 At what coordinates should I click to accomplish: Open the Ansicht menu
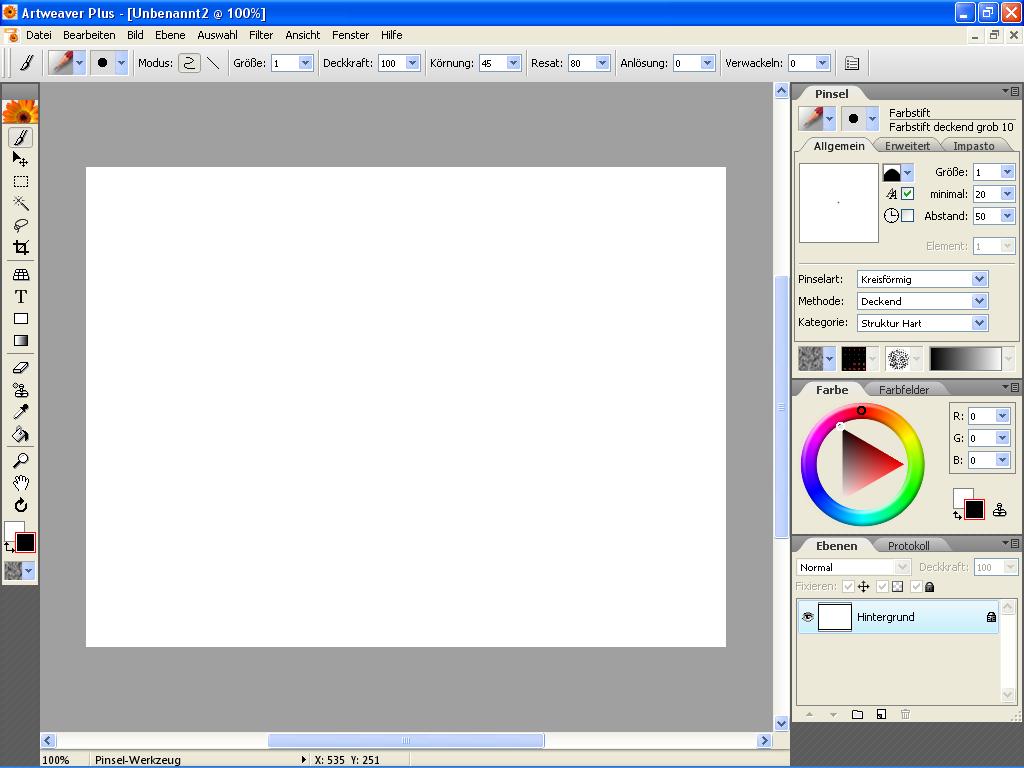click(x=302, y=35)
